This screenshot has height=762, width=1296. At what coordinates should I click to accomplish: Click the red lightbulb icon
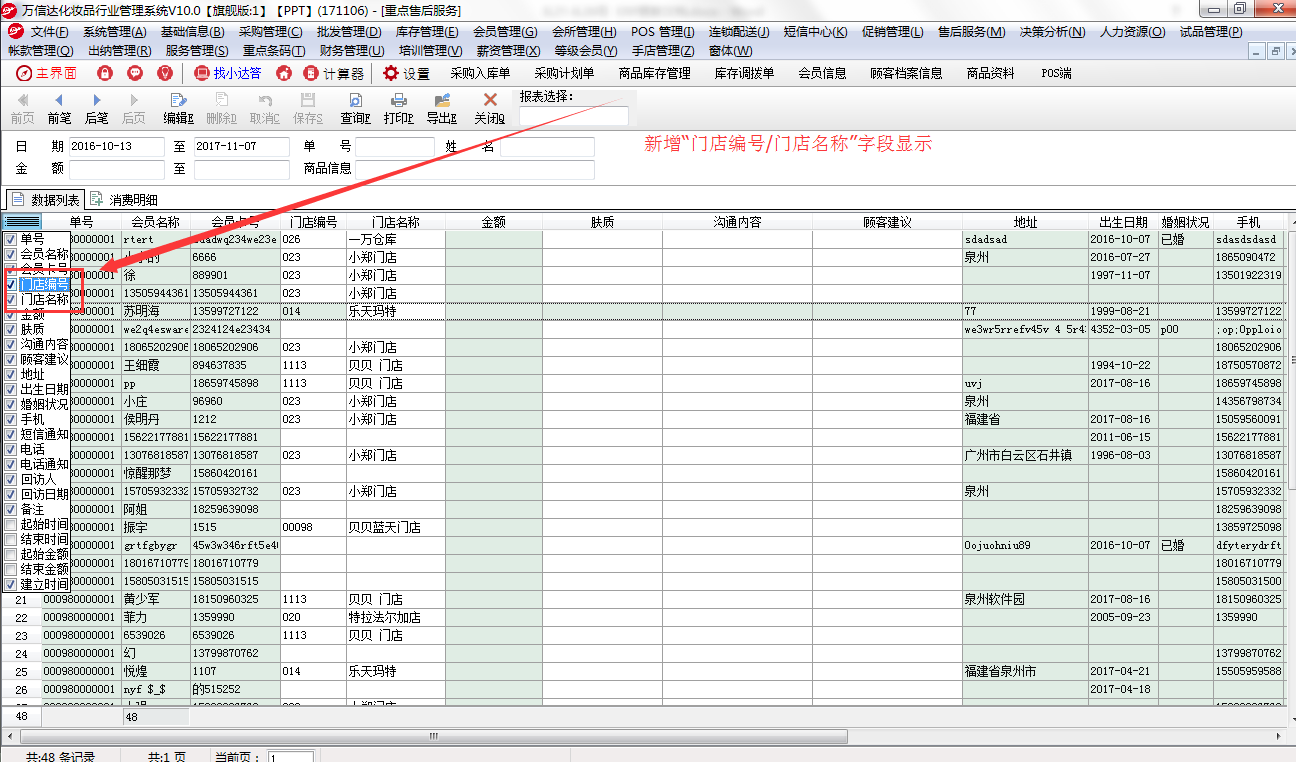click(165, 73)
